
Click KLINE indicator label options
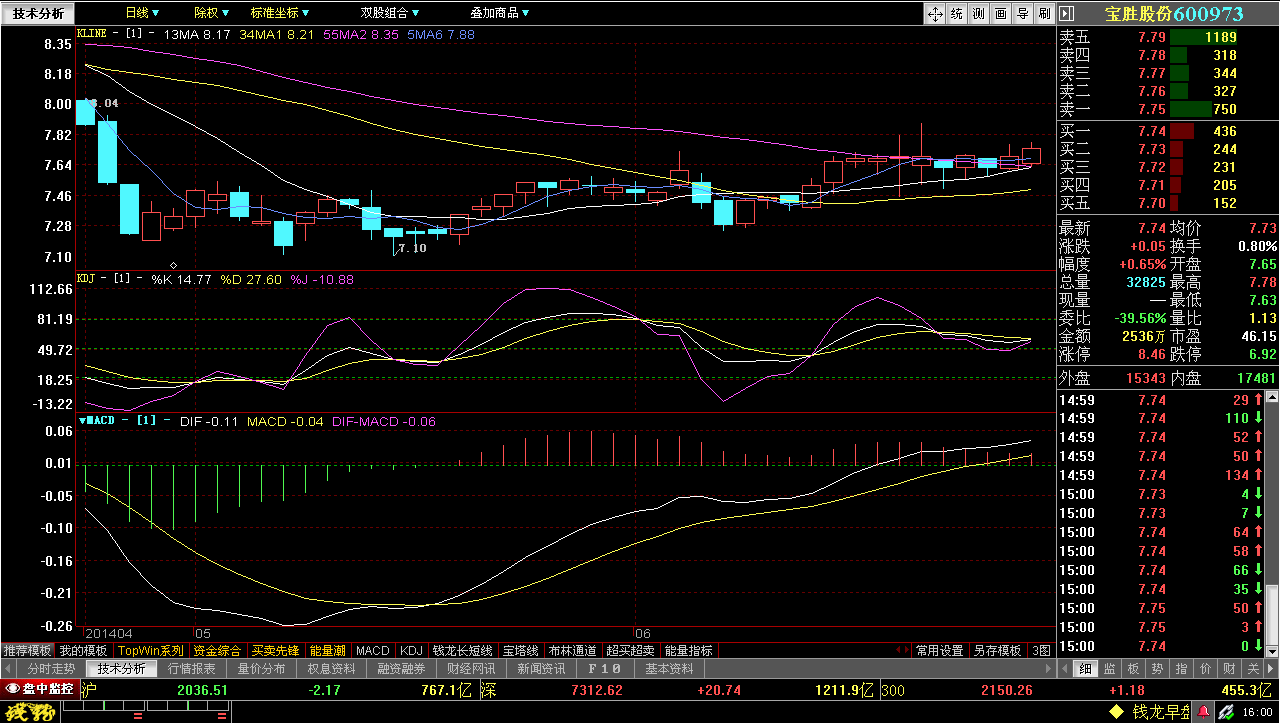click(92, 33)
